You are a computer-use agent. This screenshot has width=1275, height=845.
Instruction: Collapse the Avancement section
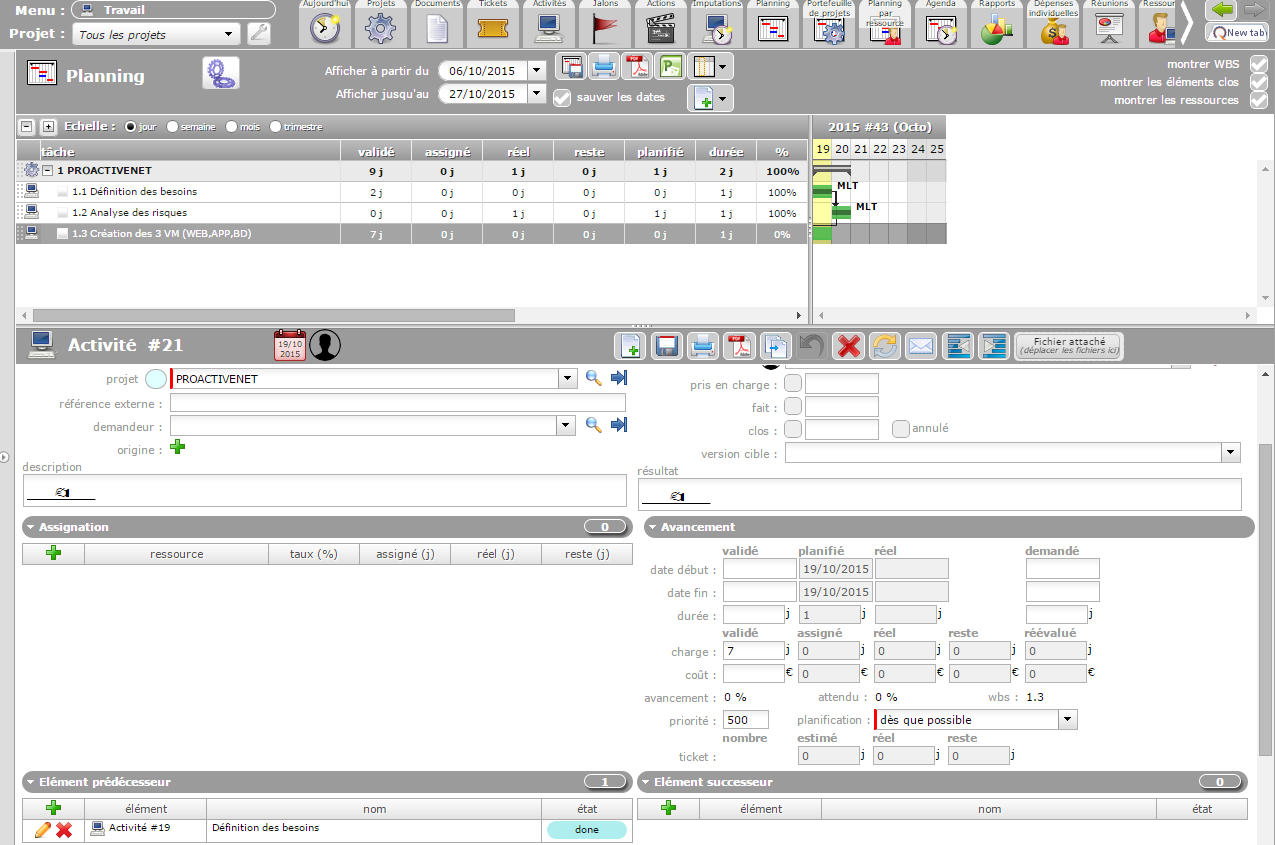point(652,527)
